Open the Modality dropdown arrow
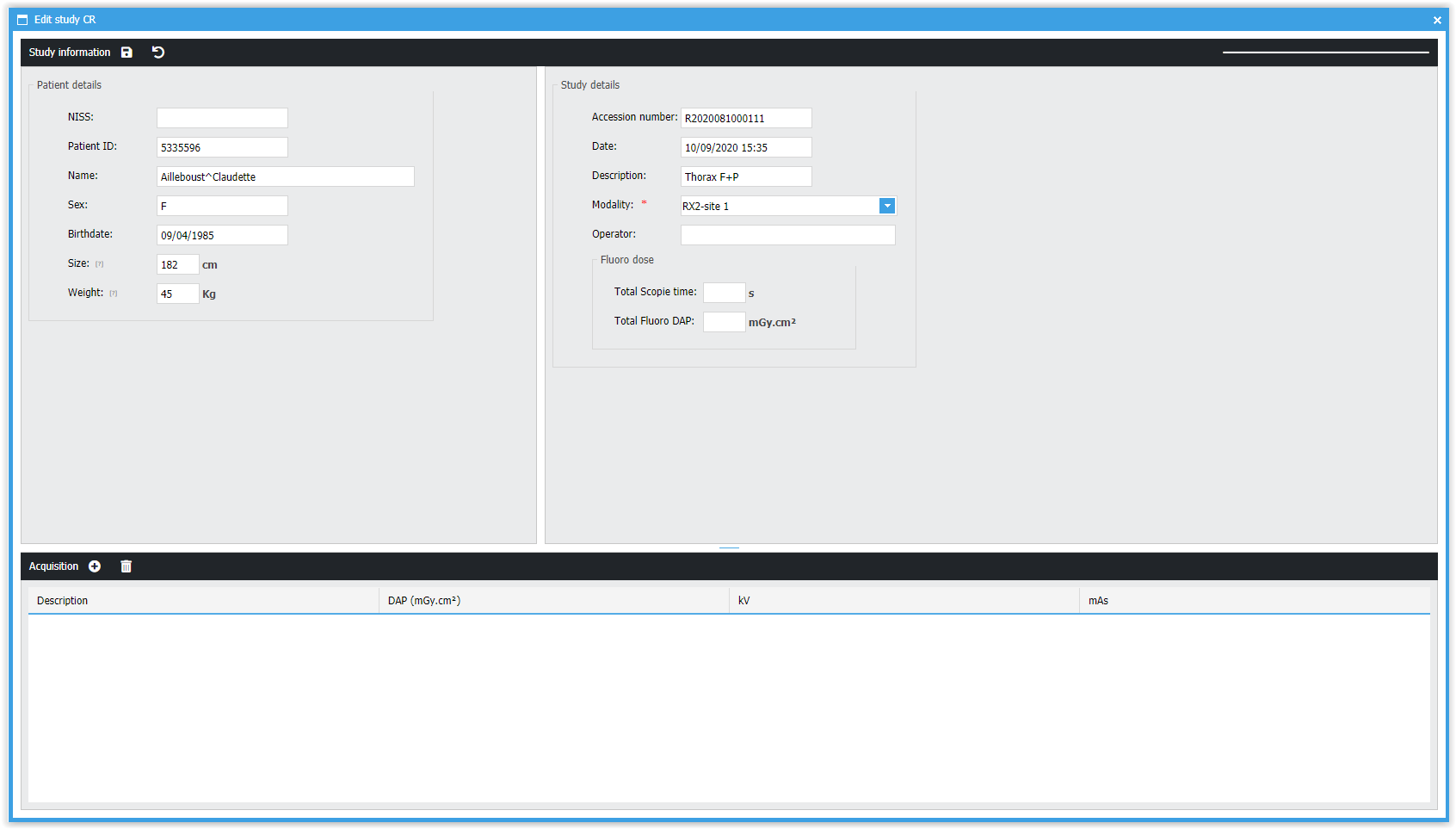 click(x=887, y=206)
